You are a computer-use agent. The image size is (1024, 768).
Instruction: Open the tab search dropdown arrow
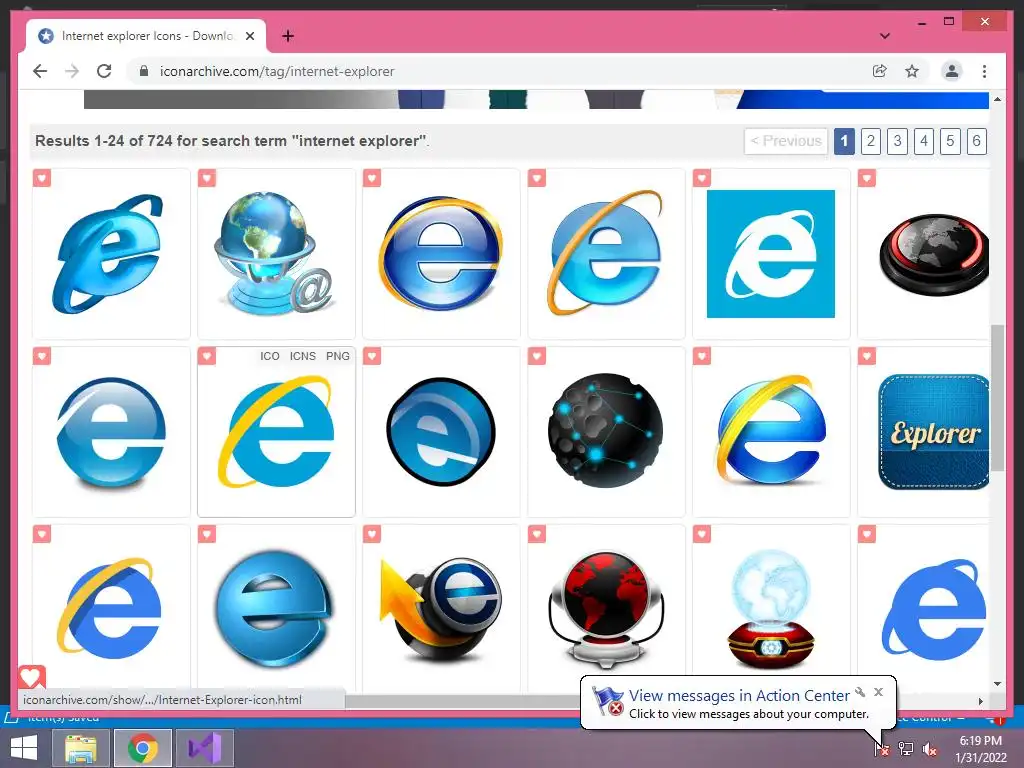click(885, 36)
